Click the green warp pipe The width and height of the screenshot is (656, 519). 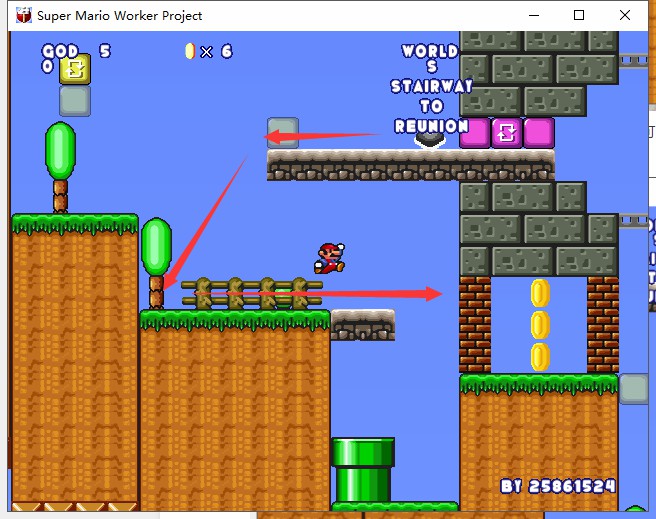pyautogui.click(x=363, y=470)
